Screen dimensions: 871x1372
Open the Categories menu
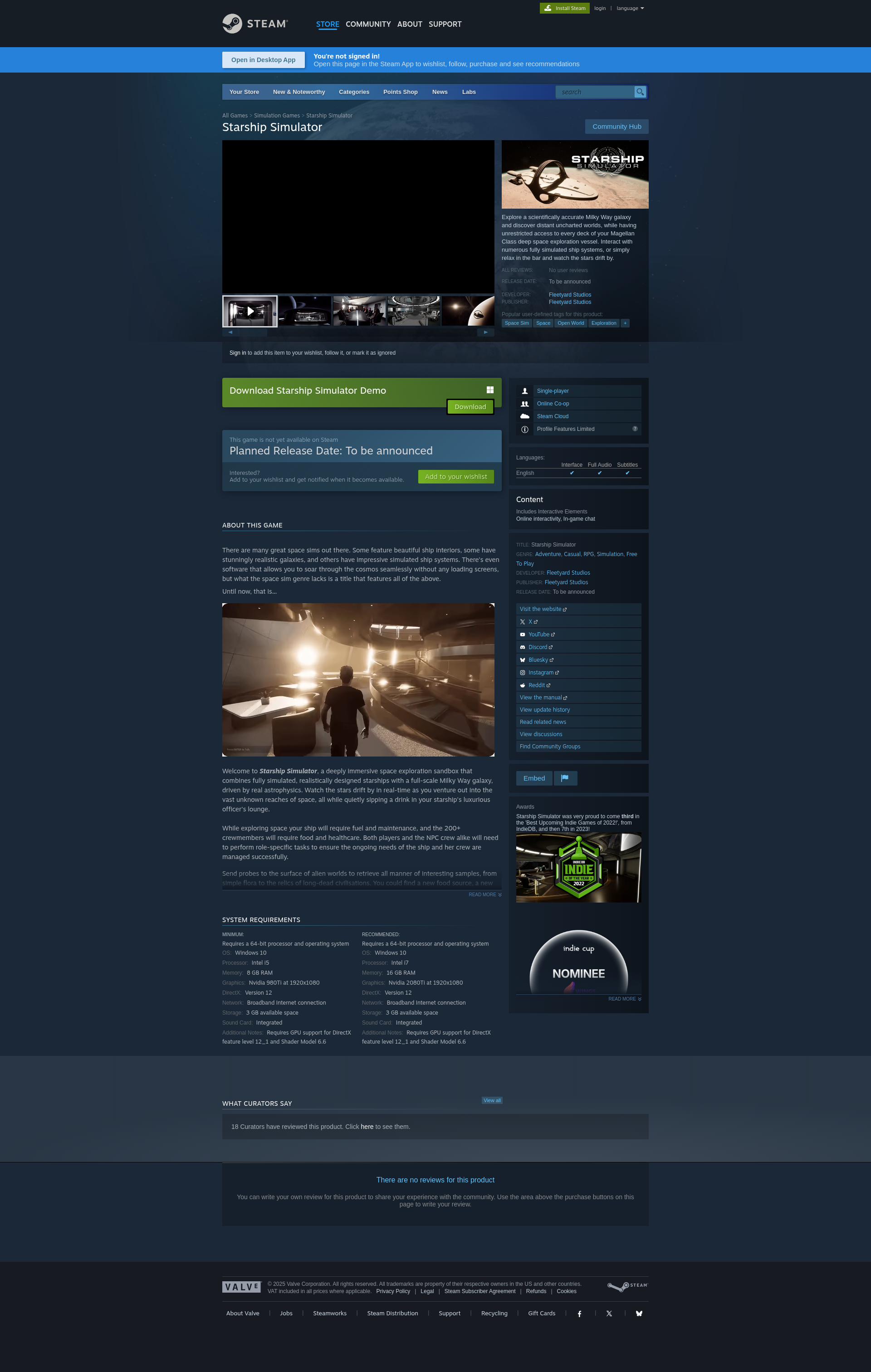[354, 92]
